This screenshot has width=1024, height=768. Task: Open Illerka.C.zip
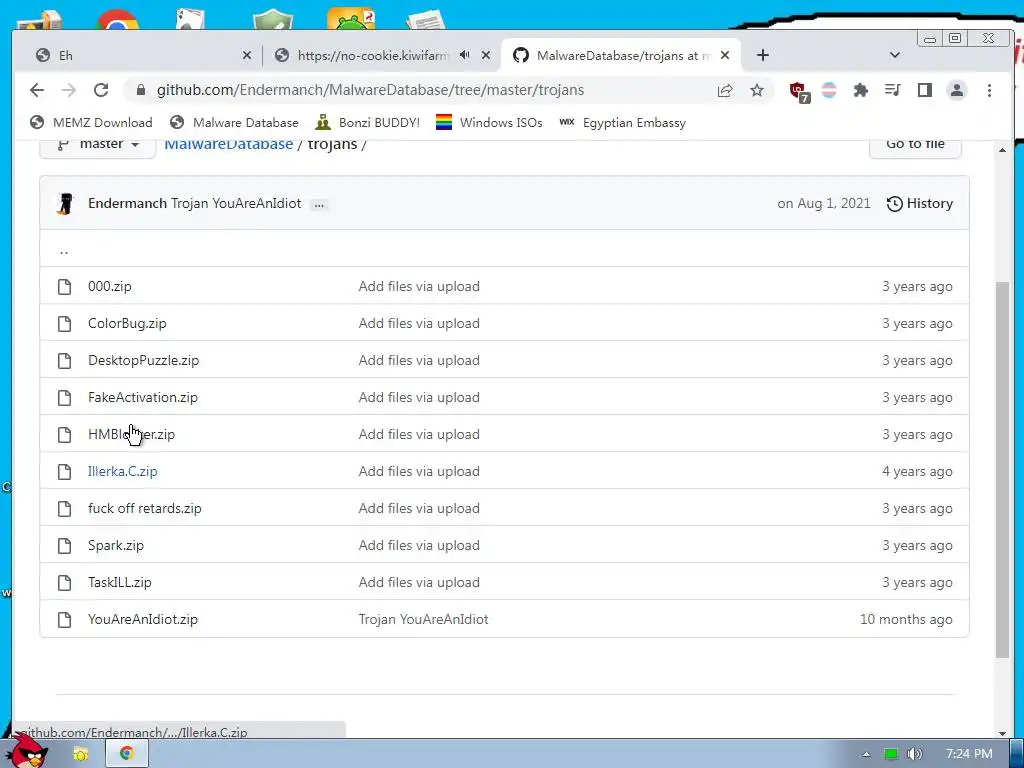(123, 472)
